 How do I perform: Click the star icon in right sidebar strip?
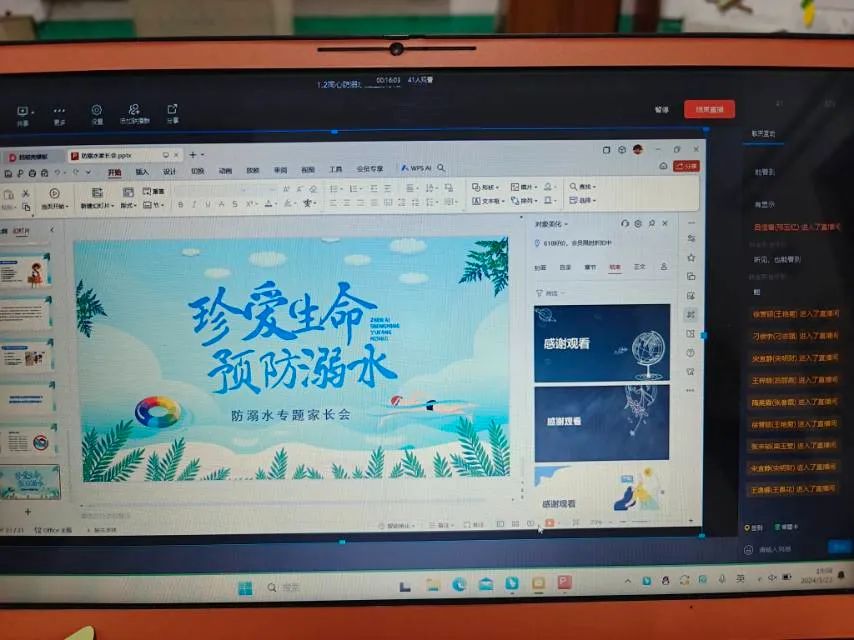pyautogui.click(x=691, y=258)
